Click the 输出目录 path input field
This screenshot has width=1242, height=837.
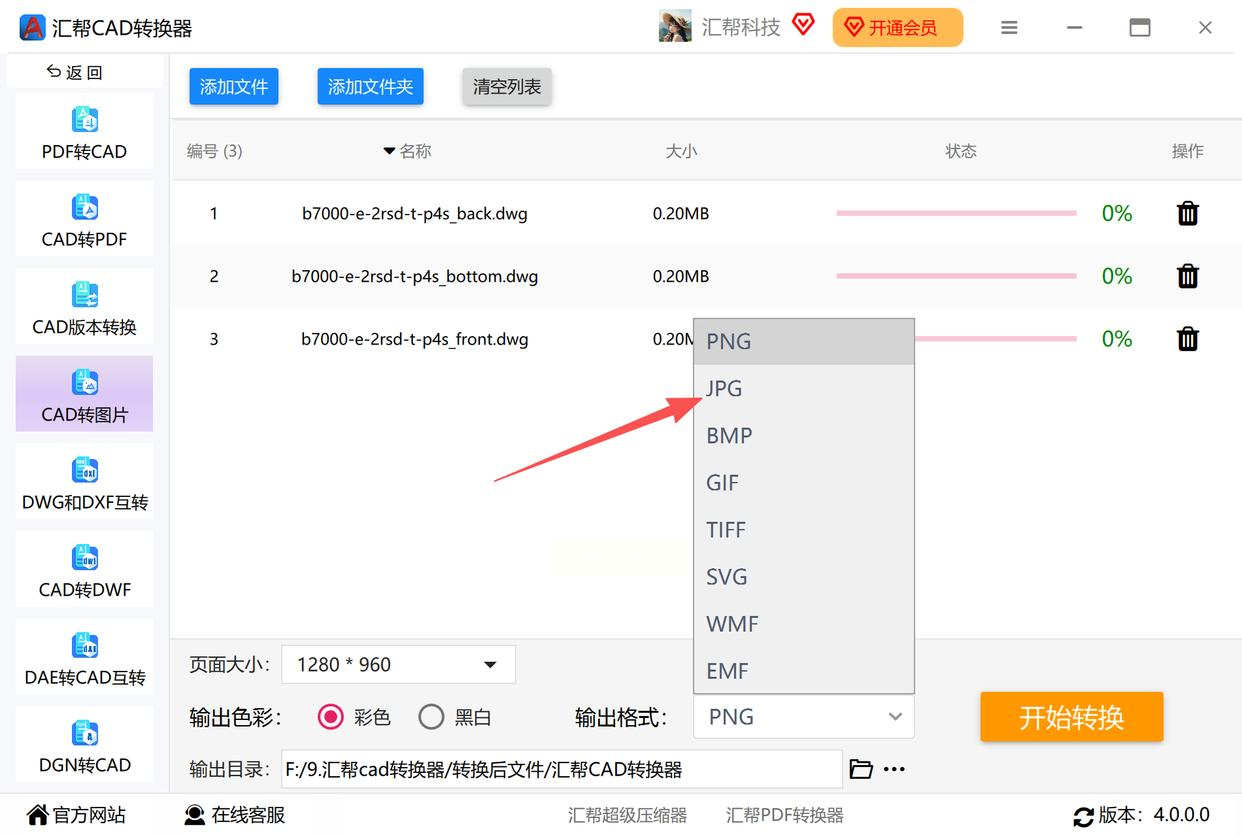pos(561,769)
